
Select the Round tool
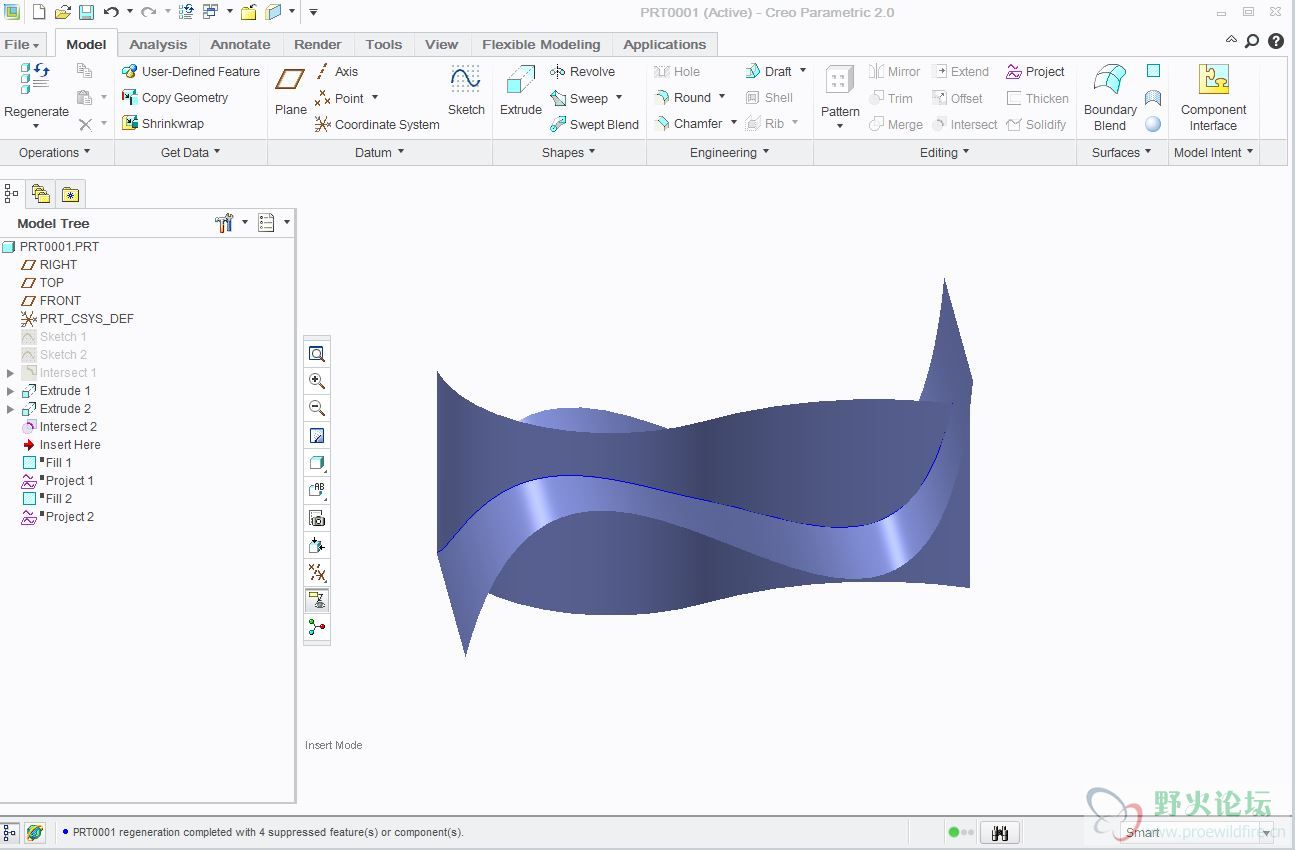click(684, 98)
